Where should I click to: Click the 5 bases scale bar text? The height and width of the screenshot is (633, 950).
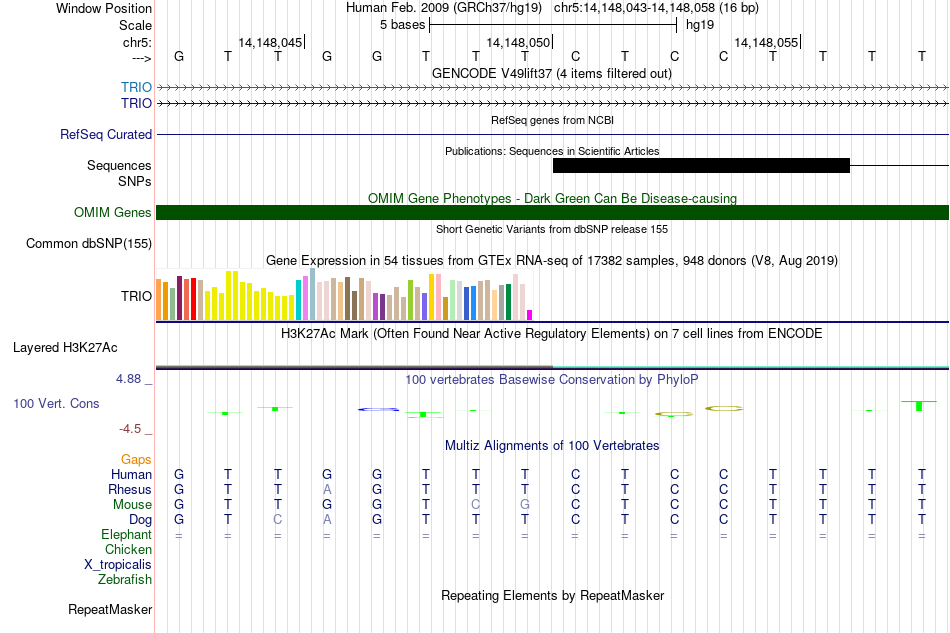402,25
